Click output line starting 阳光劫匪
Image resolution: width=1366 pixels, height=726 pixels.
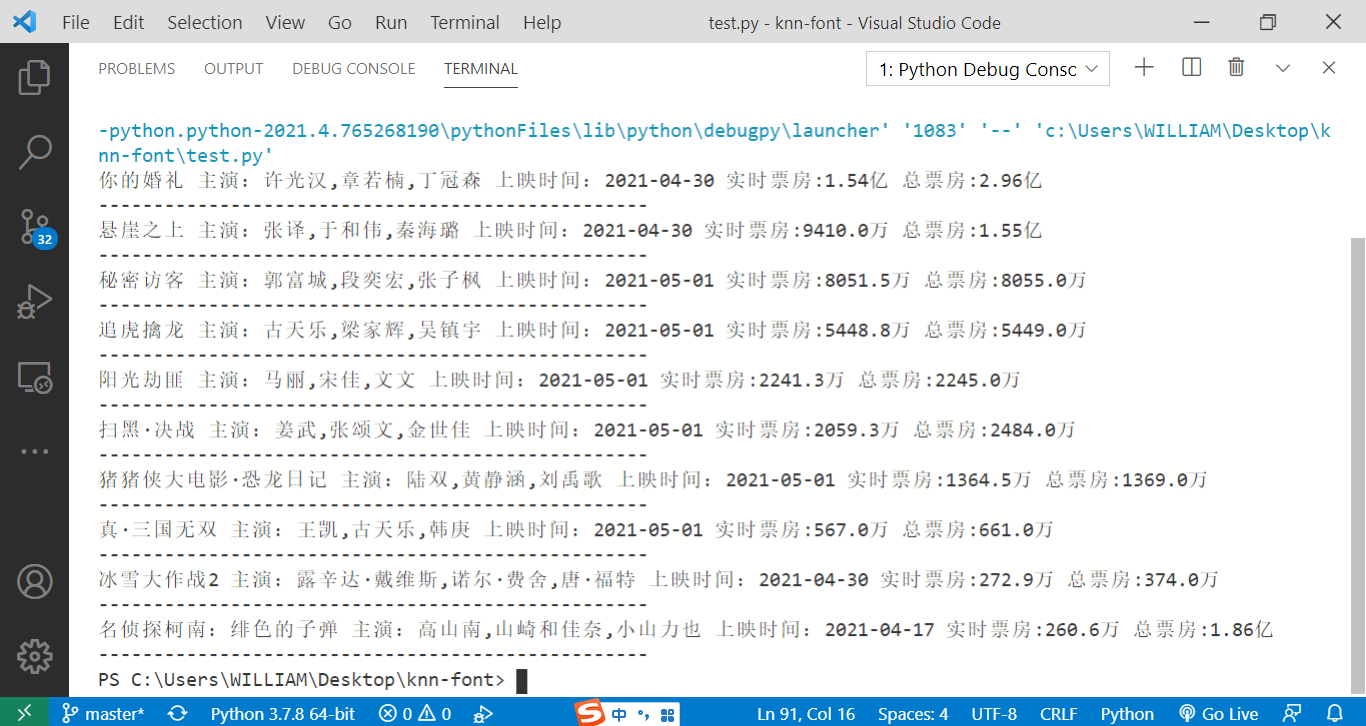pos(559,381)
